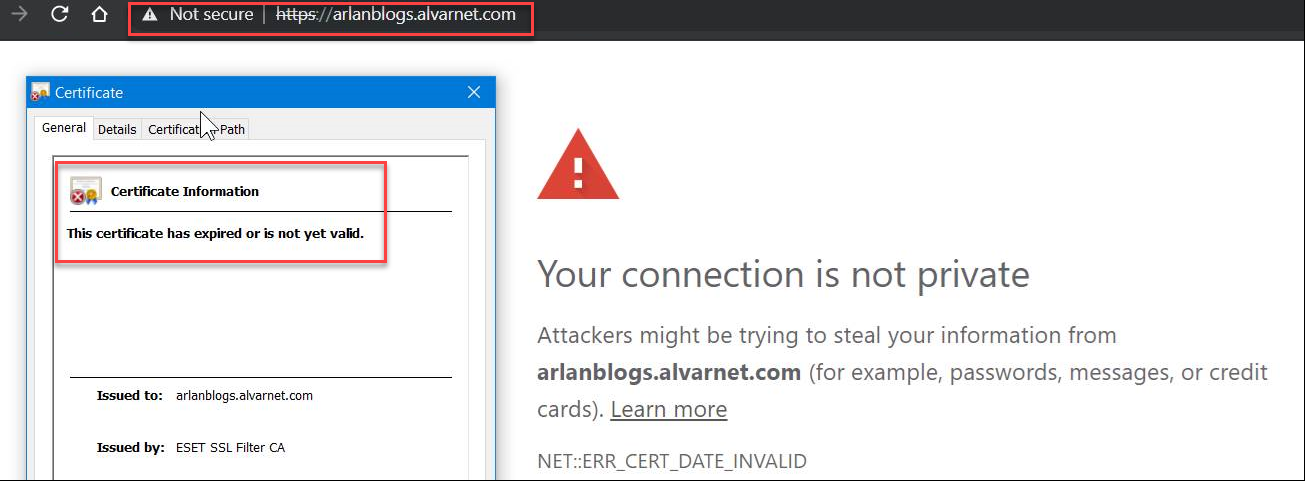Switch to the General tab
Viewport: 1305px width, 481px height.
(64, 128)
